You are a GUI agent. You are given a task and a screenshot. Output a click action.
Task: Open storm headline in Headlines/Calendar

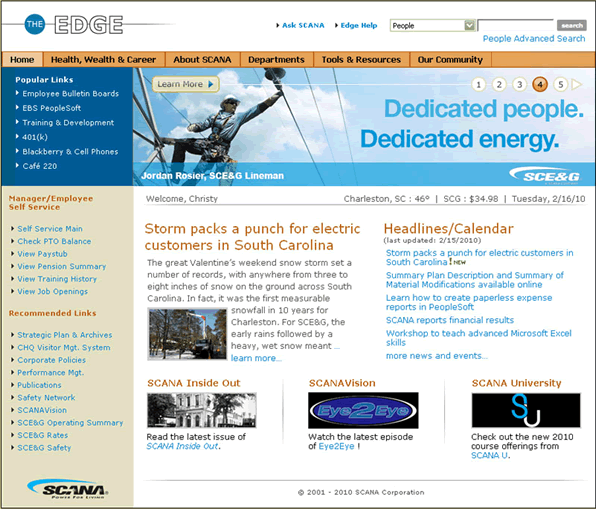479,257
